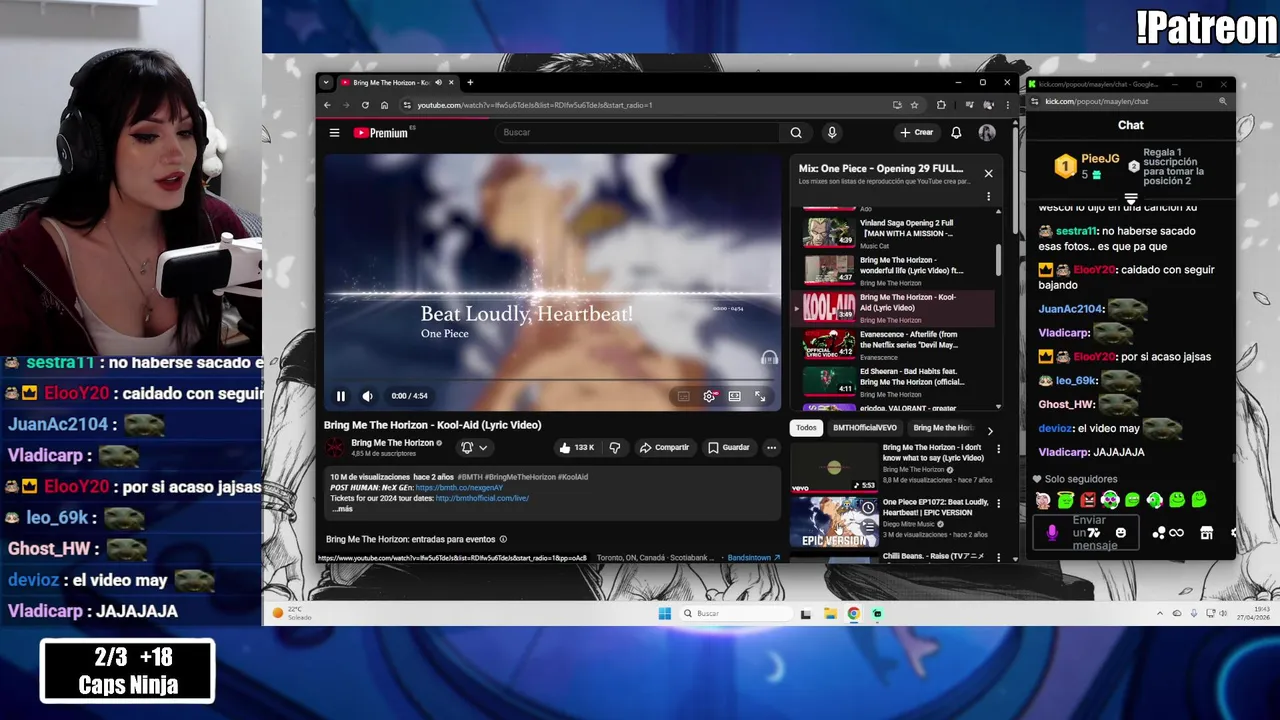This screenshot has height=720, width=1280.
Task: Open YouTube notifications bell in the header
Action: [x=956, y=132]
